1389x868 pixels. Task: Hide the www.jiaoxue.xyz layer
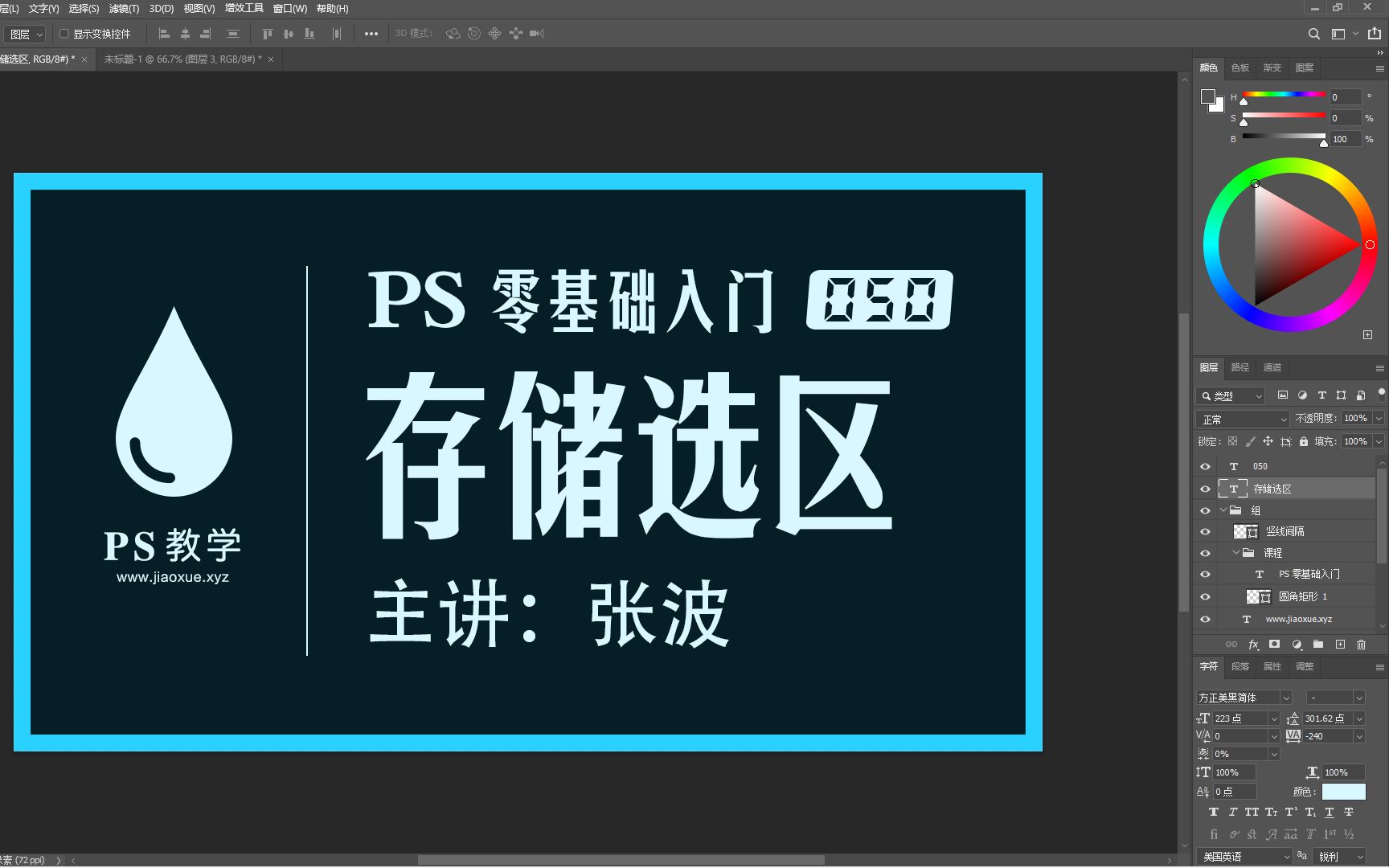click(x=1205, y=619)
